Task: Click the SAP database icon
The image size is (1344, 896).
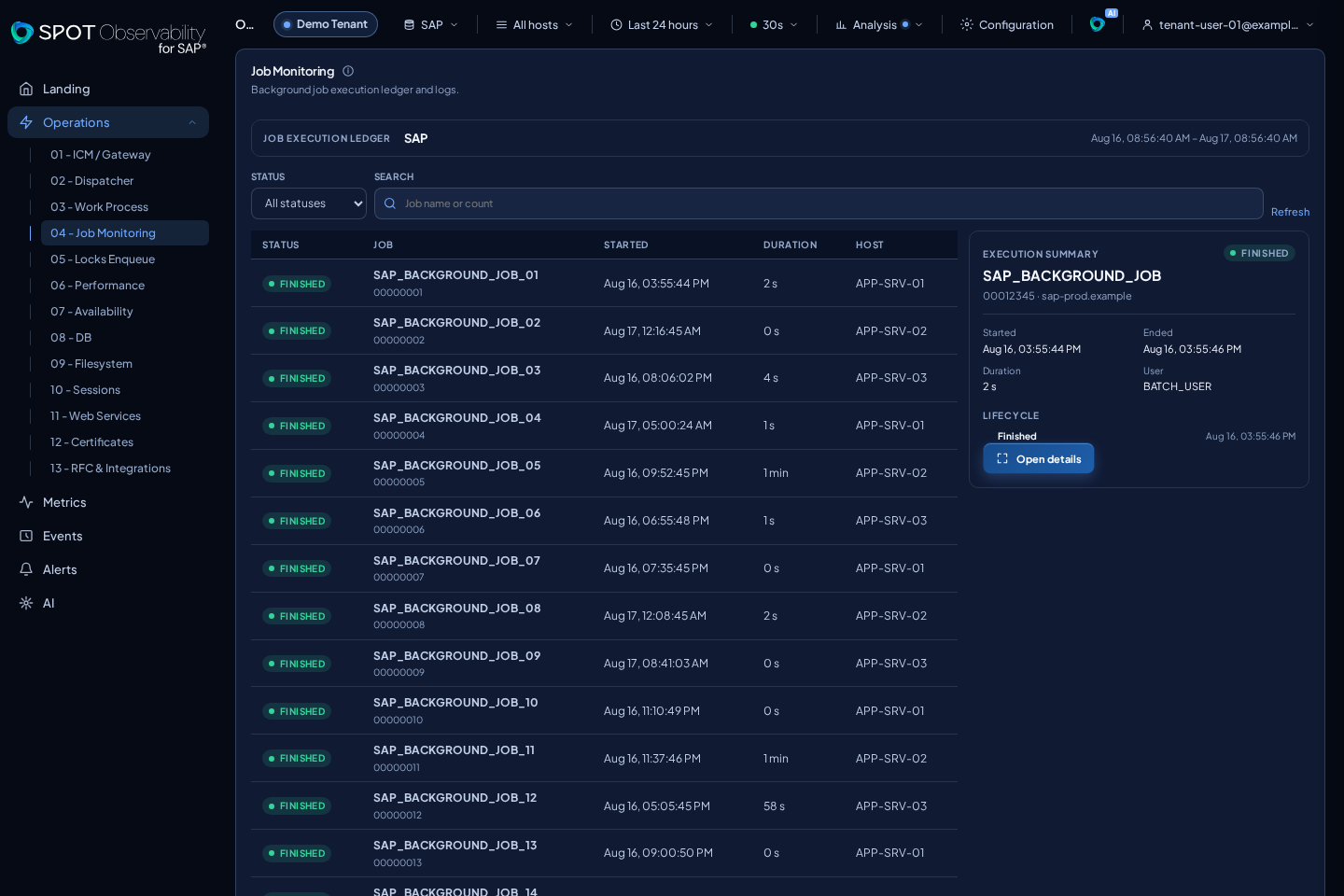Action: (x=409, y=24)
